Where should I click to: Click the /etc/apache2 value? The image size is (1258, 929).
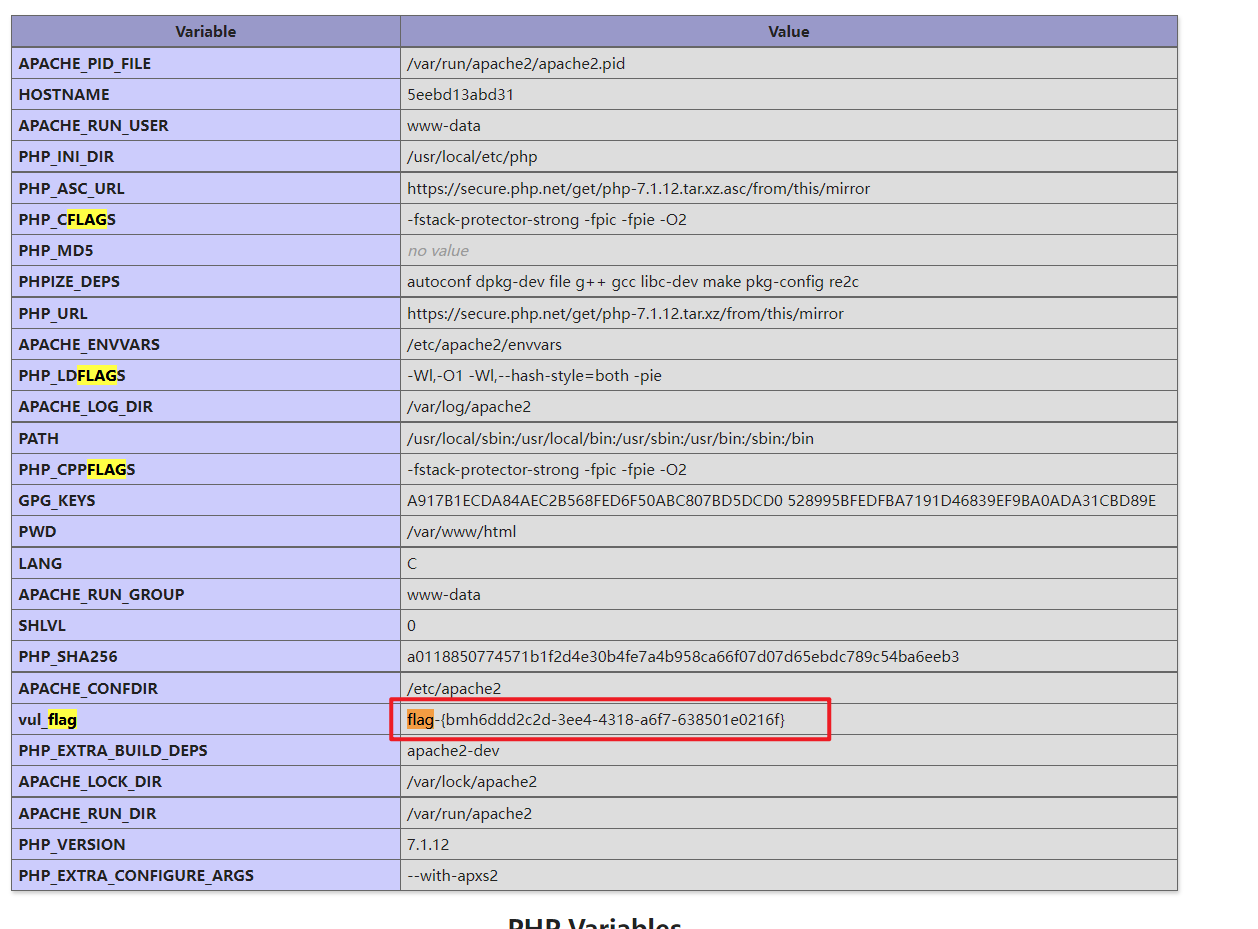(x=454, y=688)
